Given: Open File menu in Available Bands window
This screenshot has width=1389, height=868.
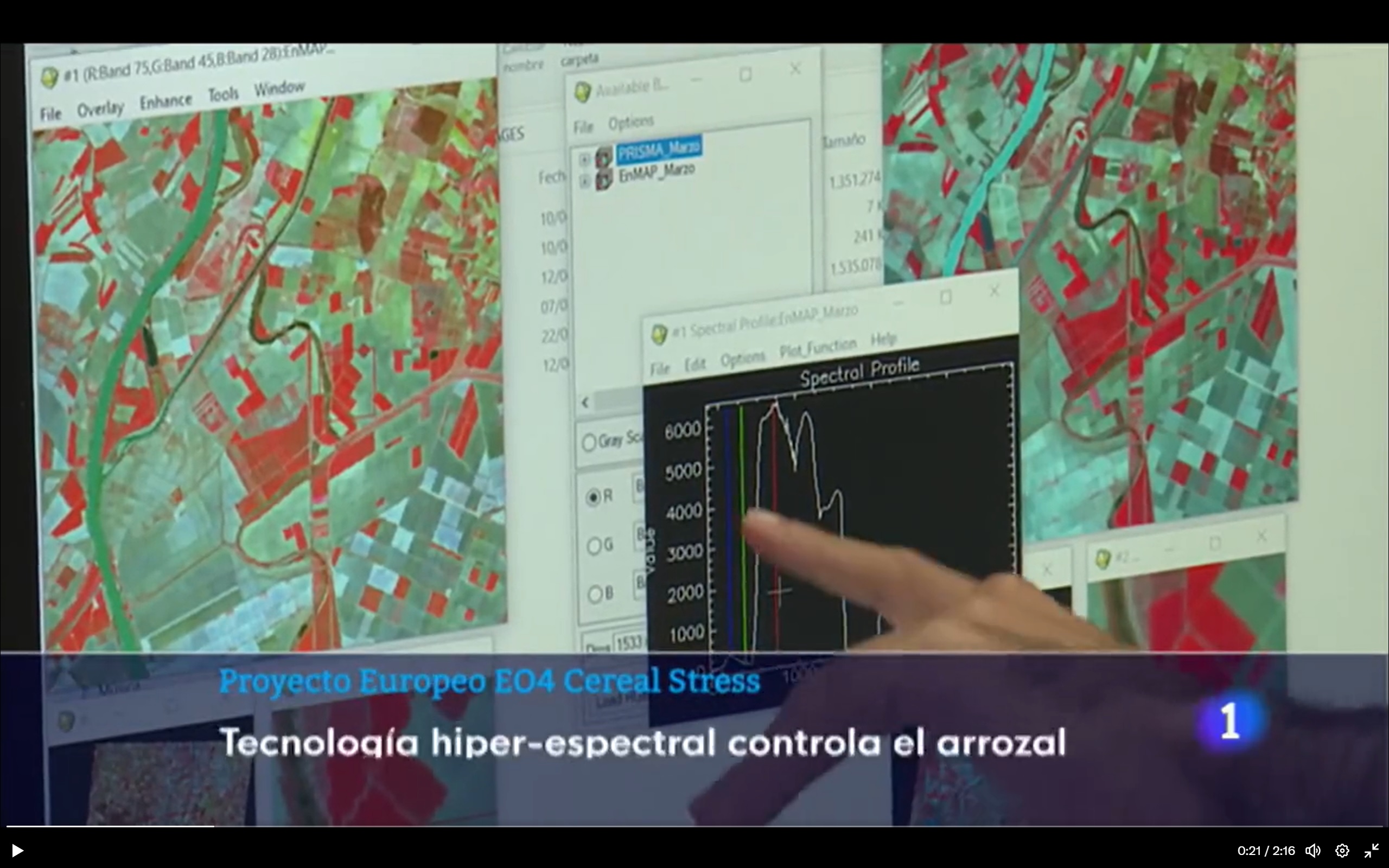Looking at the screenshot, I should coord(583,126).
